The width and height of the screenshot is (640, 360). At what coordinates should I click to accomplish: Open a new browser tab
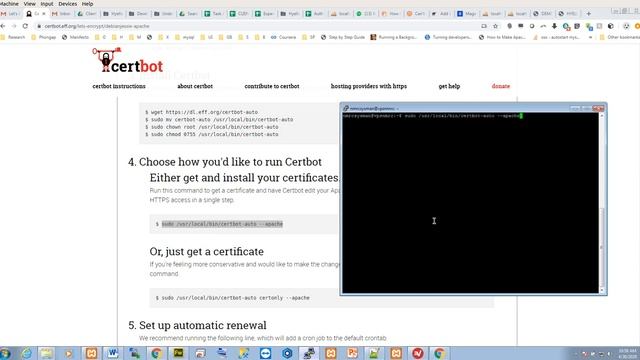click(x=589, y=13)
